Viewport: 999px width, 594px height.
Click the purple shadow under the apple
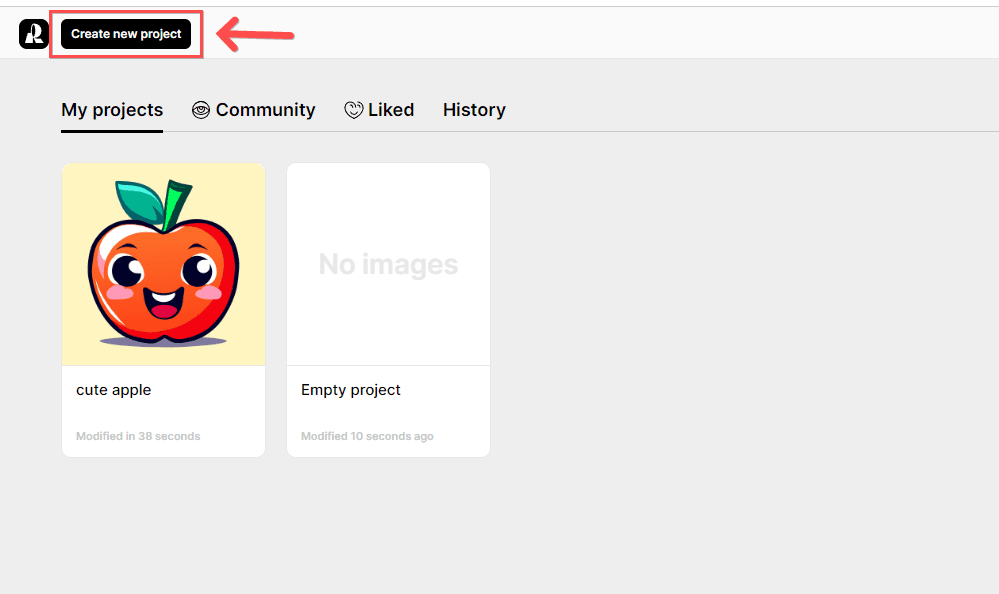pyautogui.click(x=163, y=342)
